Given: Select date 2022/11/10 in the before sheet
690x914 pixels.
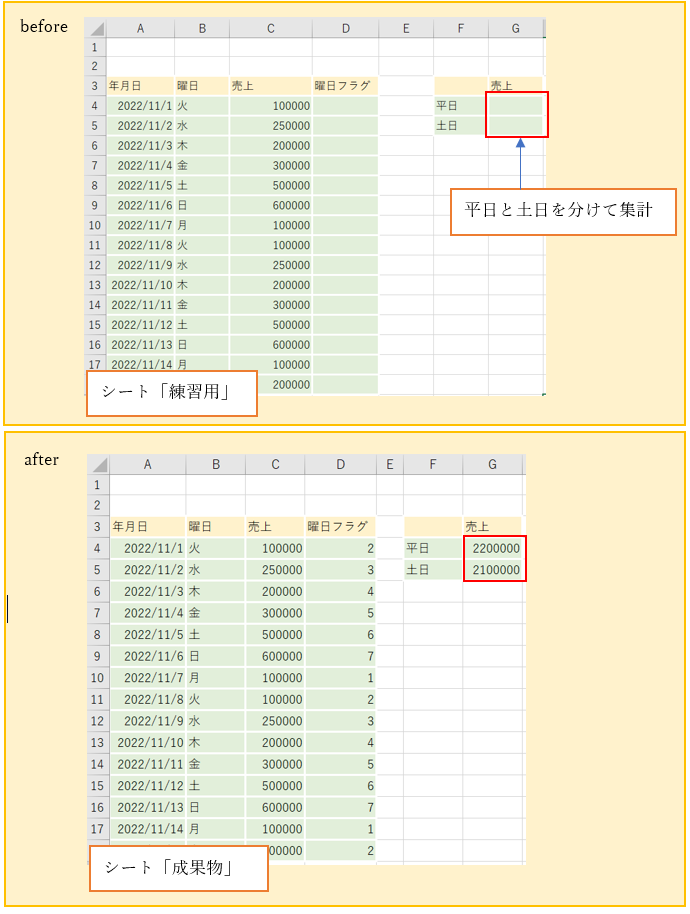Looking at the screenshot, I should tap(141, 285).
